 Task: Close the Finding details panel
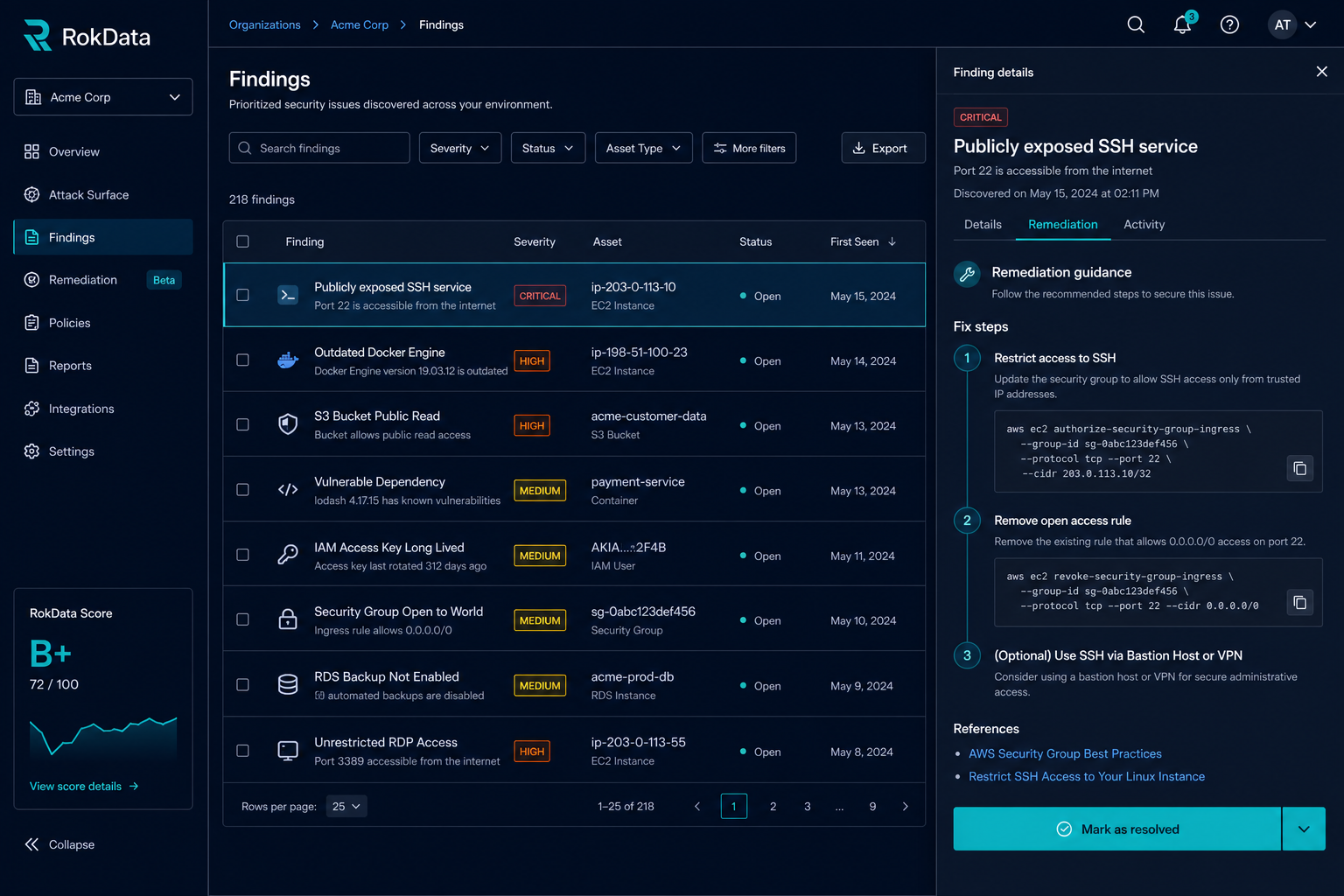[1321, 72]
